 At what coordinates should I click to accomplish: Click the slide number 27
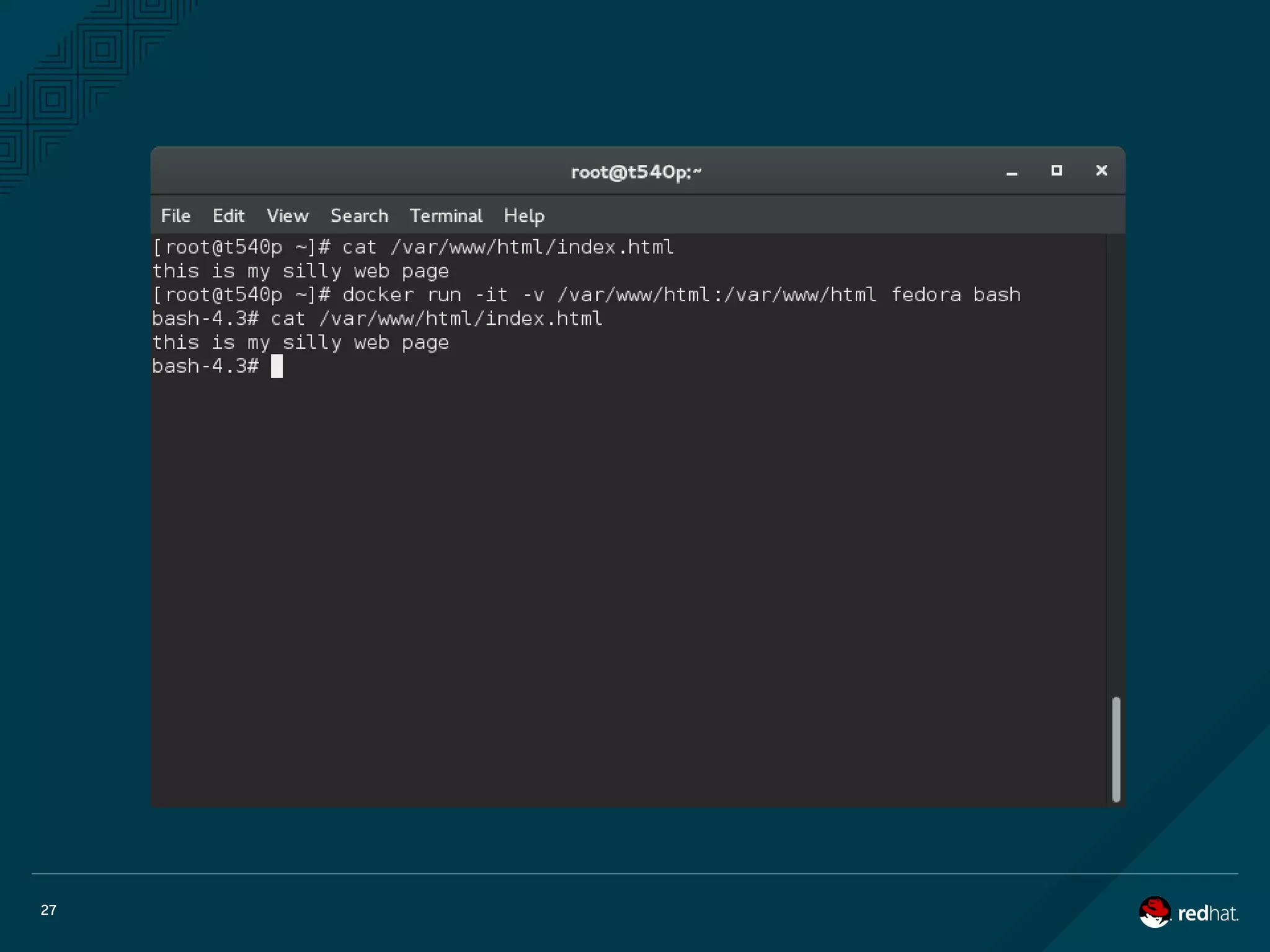tap(48, 910)
